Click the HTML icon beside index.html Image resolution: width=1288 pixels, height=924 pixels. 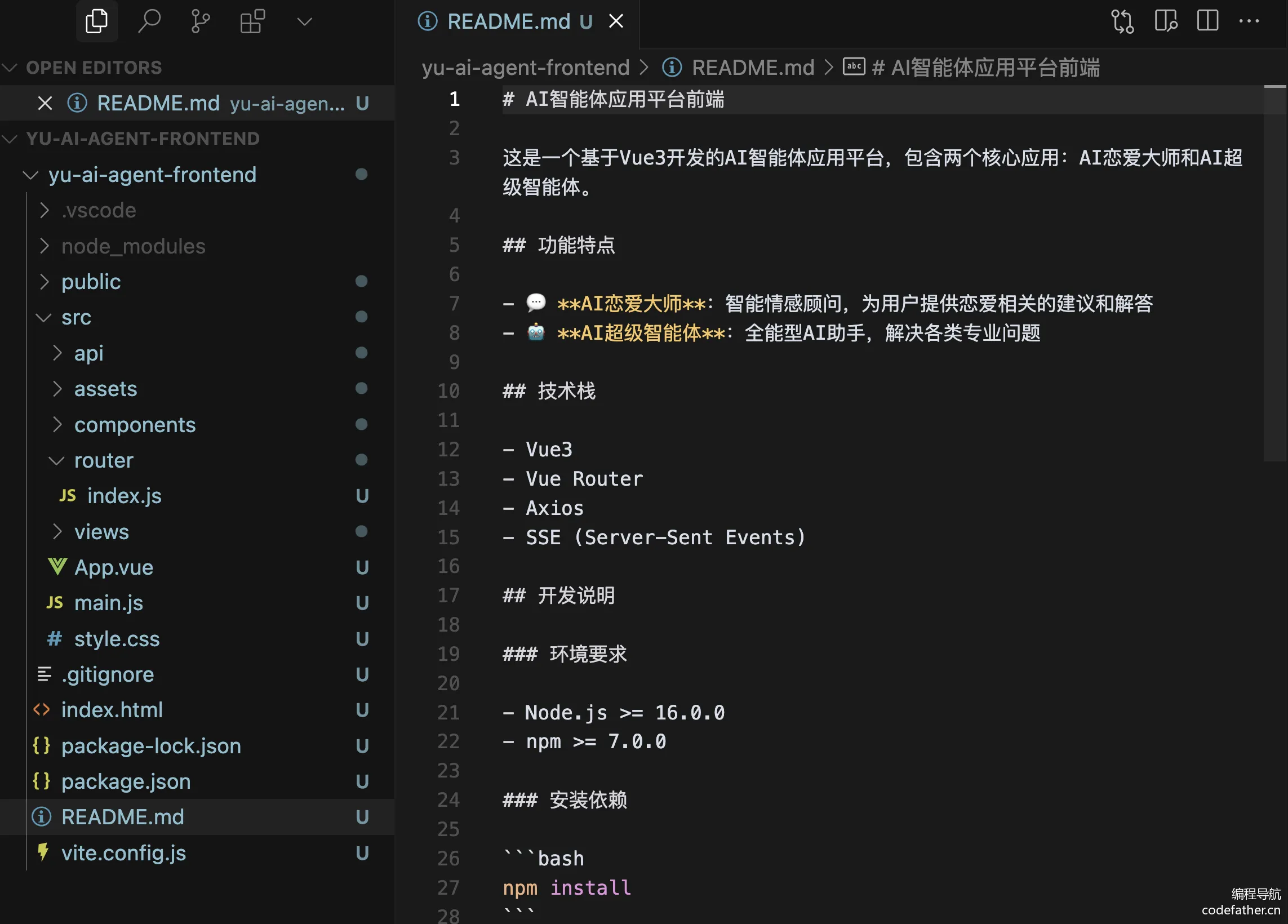click(x=42, y=710)
